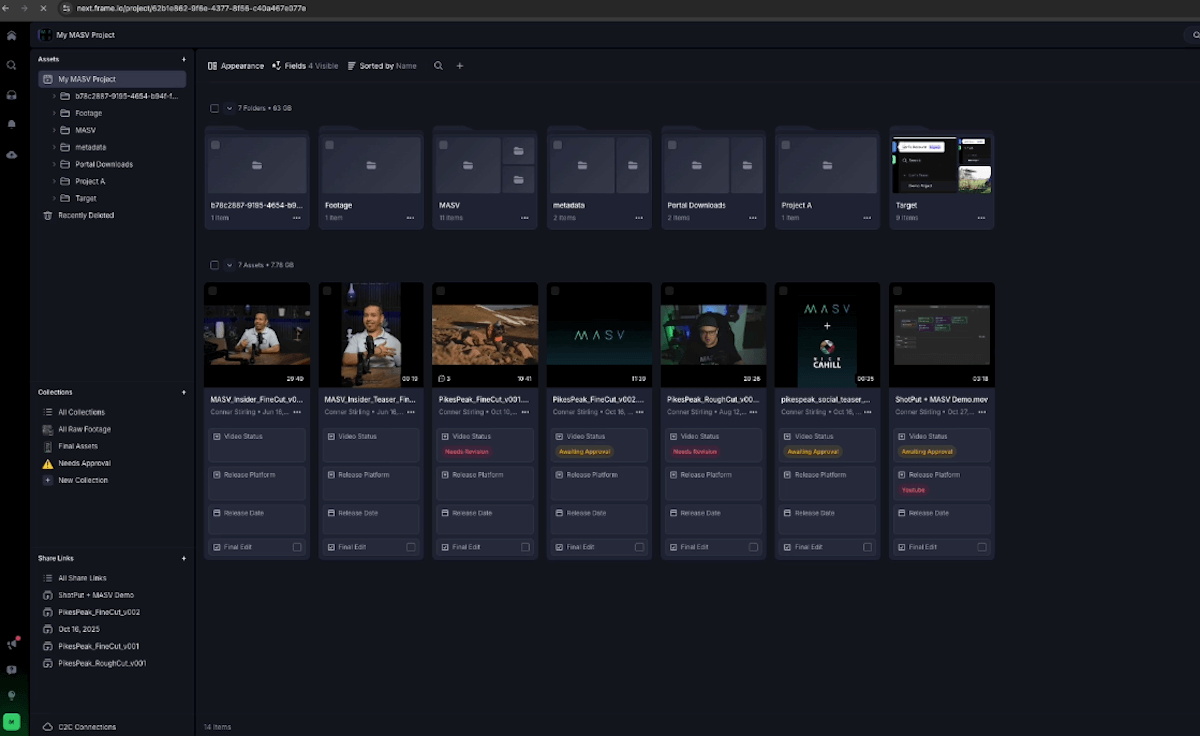Open the Appearance menu in the toolbar

point(235,65)
